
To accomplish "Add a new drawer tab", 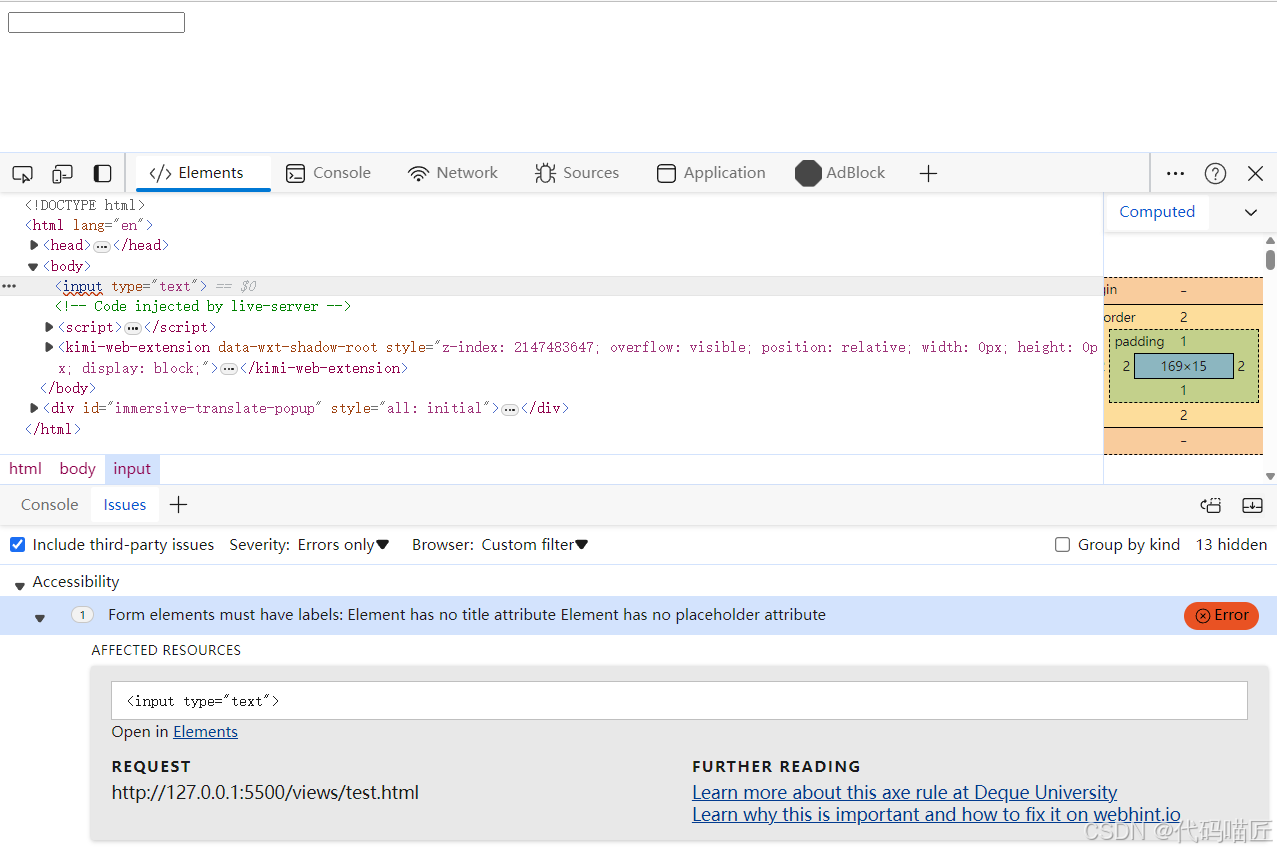I will point(178,505).
